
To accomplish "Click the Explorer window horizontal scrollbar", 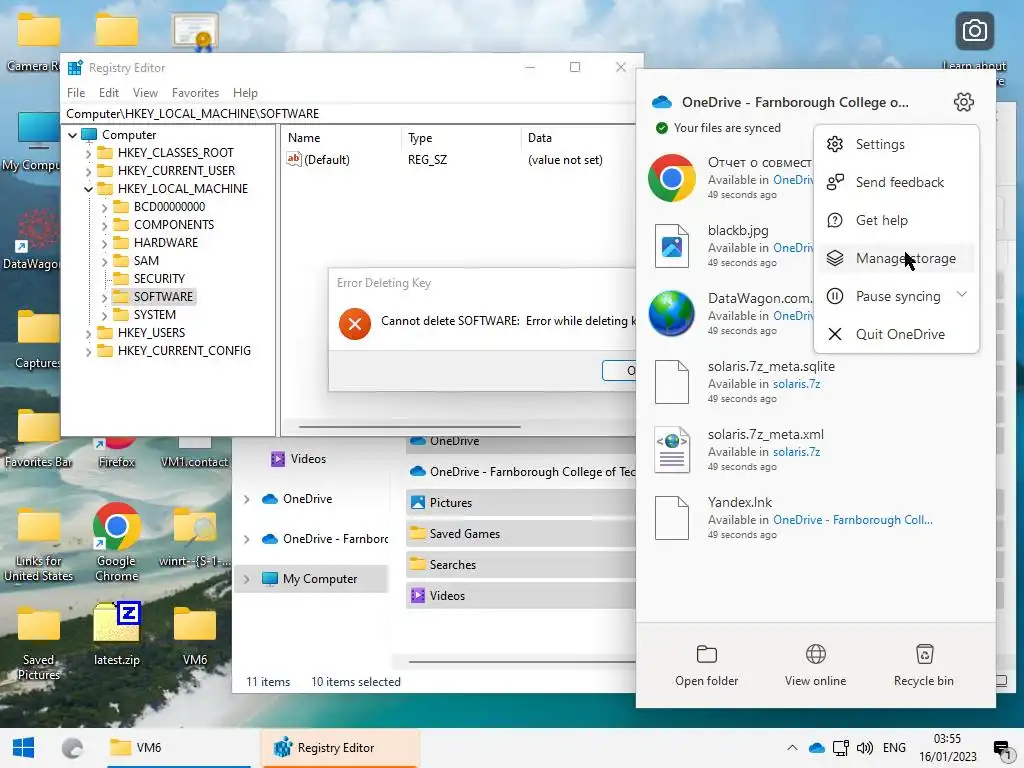I will pyautogui.click(x=522, y=662).
